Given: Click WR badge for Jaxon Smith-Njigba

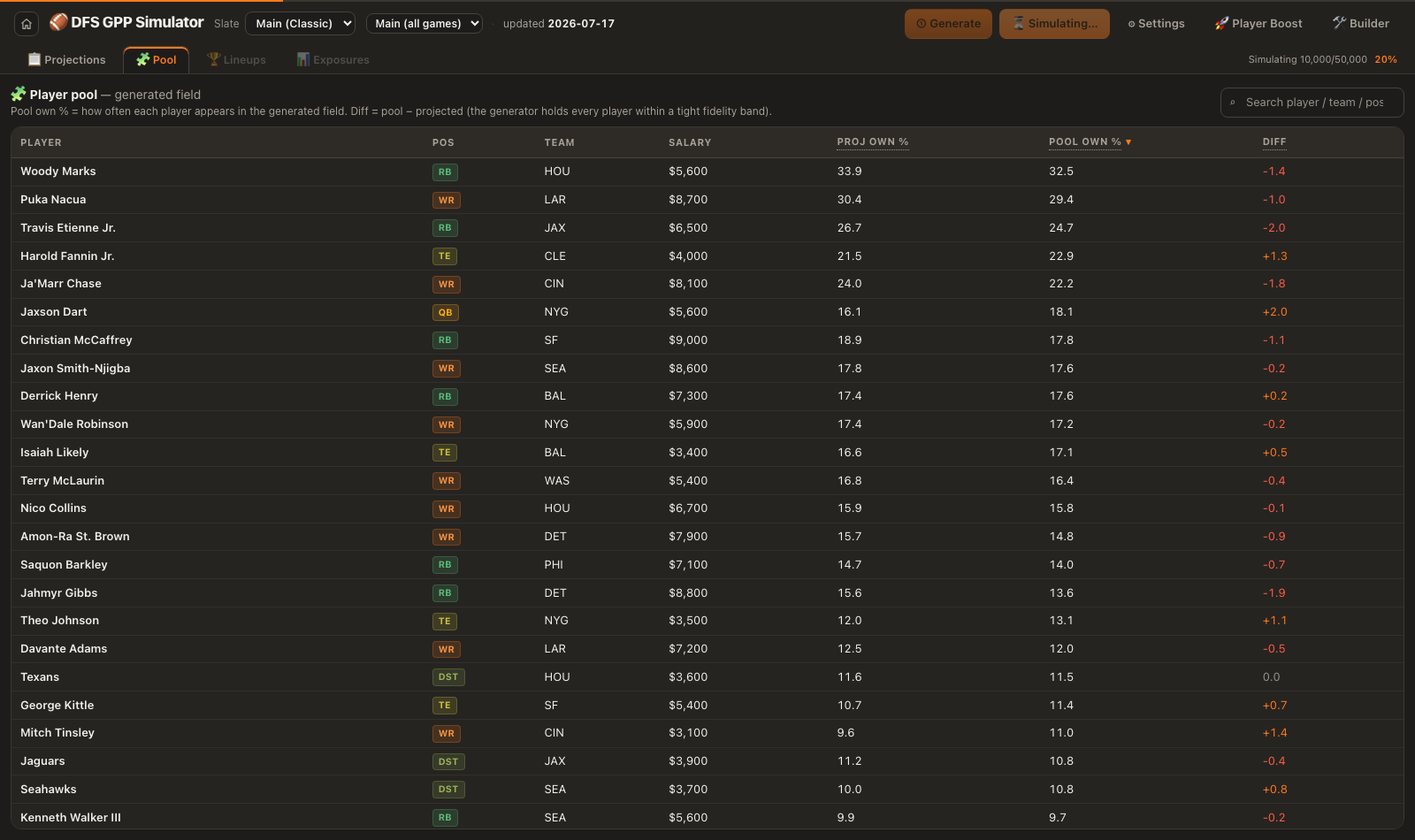Looking at the screenshot, I should coord(447,369).
